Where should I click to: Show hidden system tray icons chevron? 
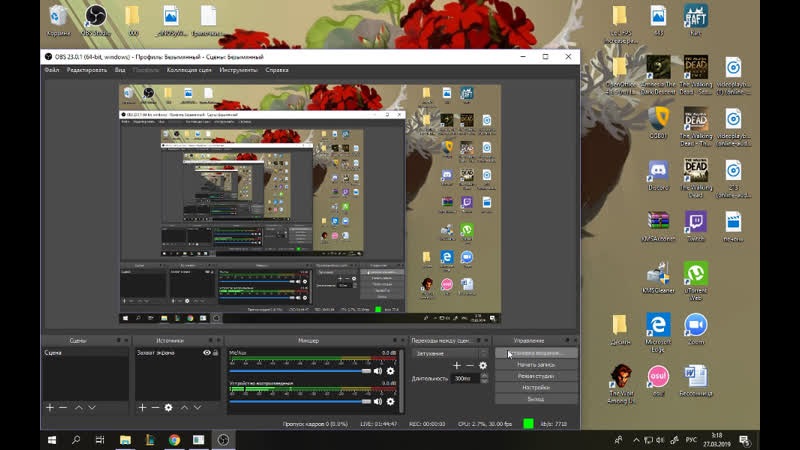(636, 440)
